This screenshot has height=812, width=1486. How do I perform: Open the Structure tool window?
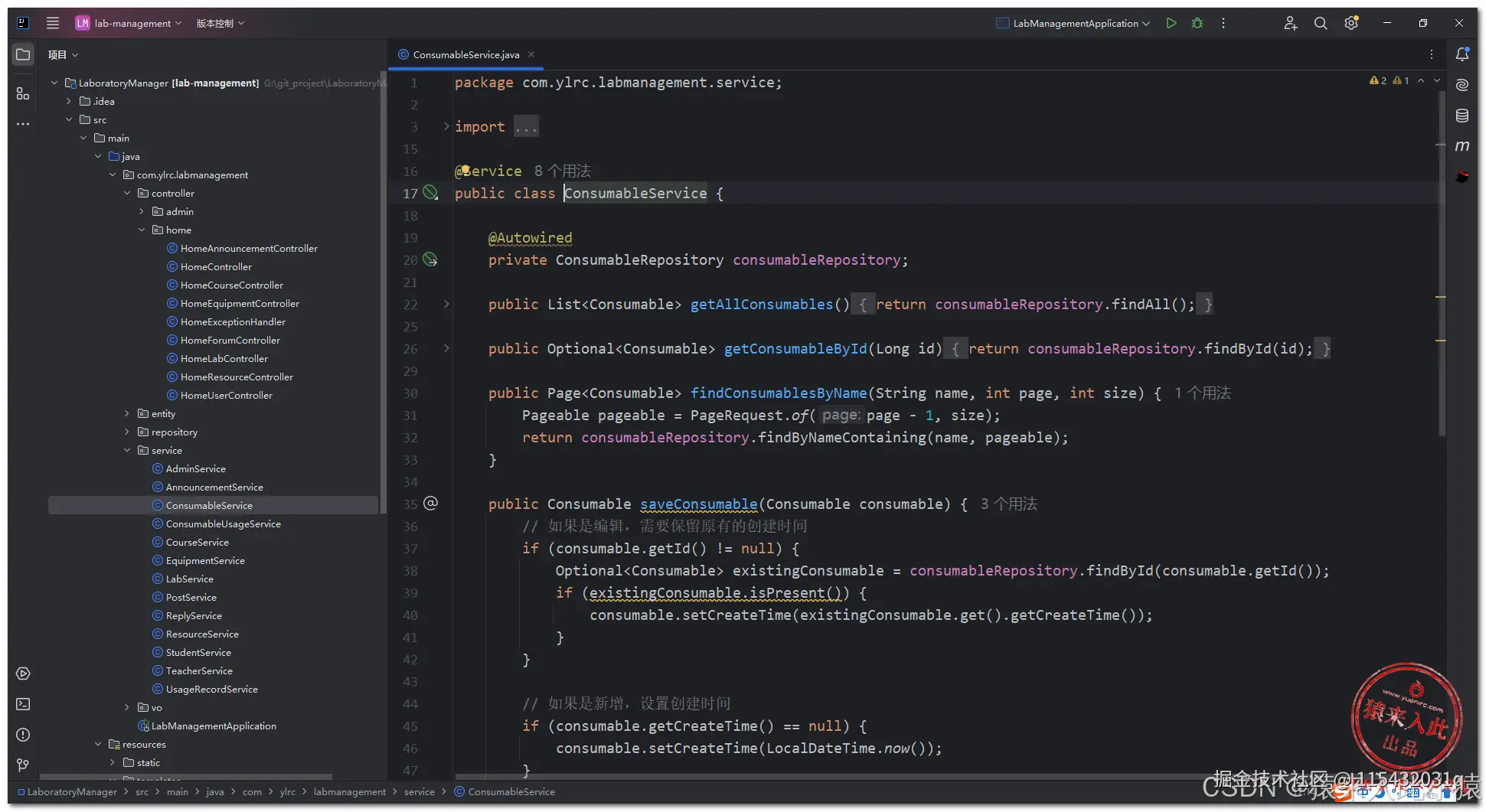[x=23, y=93]
